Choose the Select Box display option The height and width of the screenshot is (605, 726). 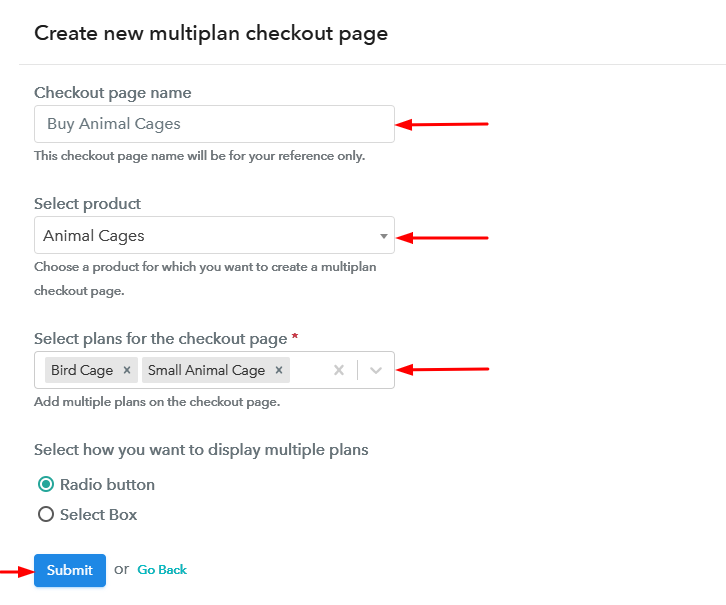point(46,514)
